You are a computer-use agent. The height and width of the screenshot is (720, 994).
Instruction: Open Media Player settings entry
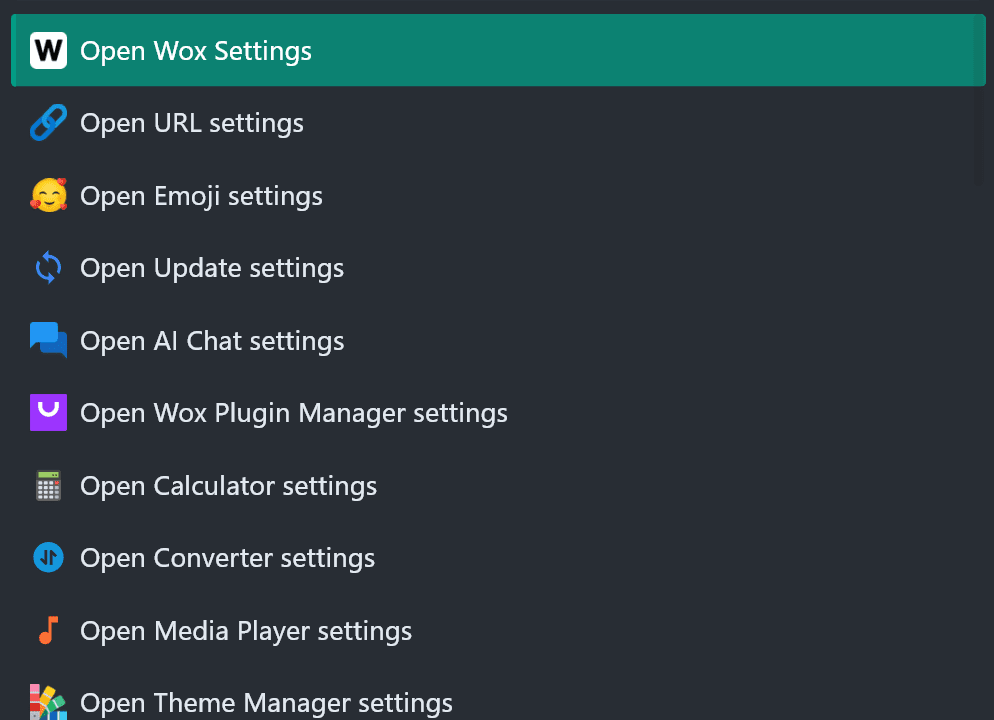[498, 630]
